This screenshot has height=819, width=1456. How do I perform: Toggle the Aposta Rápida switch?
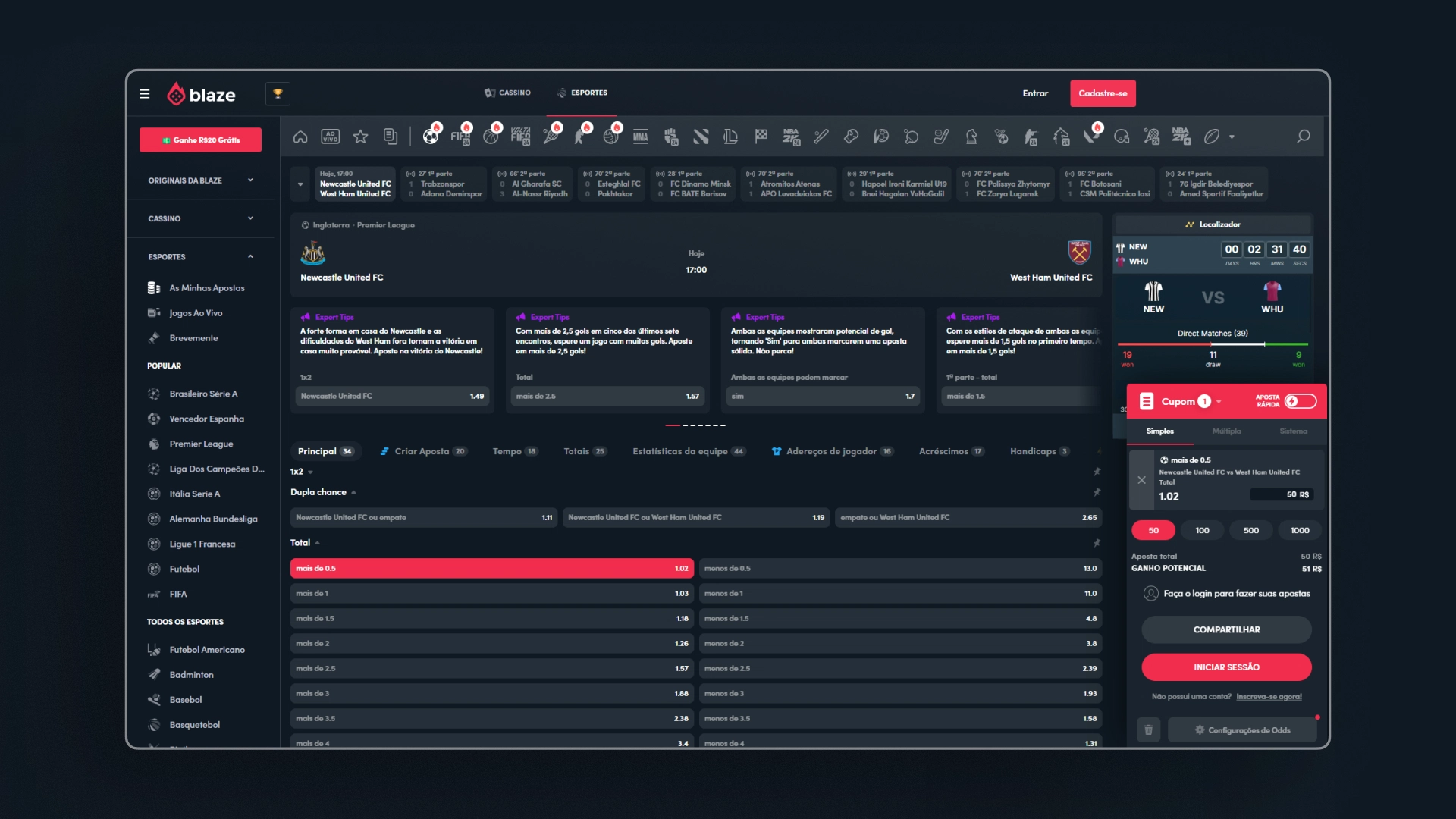click(x=1301, y=401)
